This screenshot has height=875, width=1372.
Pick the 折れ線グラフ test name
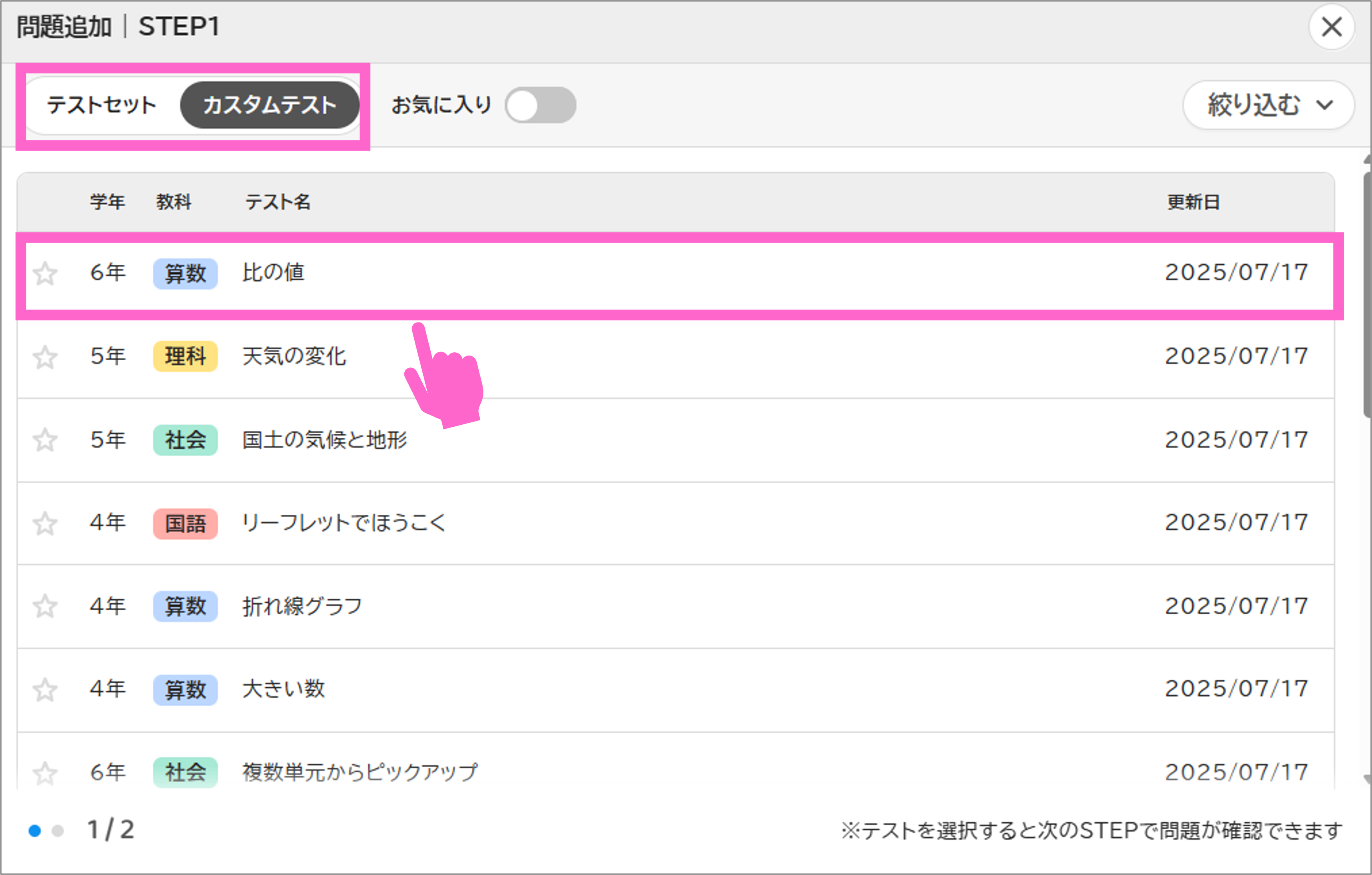302,606
